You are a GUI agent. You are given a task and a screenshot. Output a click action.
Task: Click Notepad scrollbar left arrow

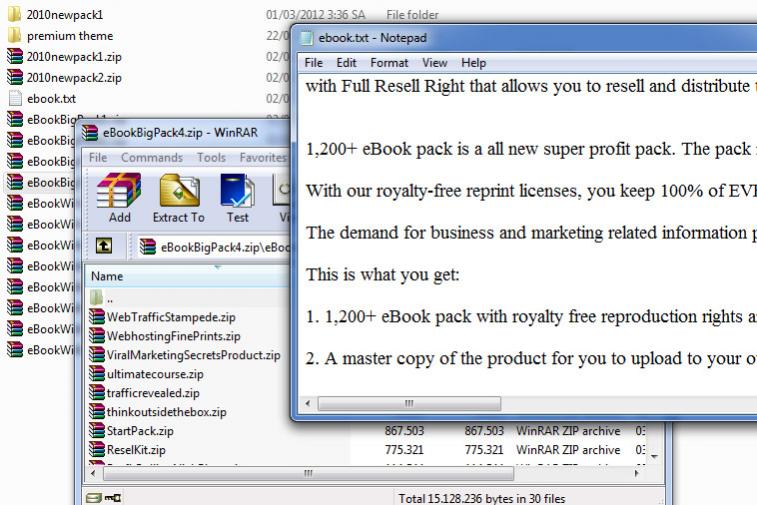click(308, 403)
